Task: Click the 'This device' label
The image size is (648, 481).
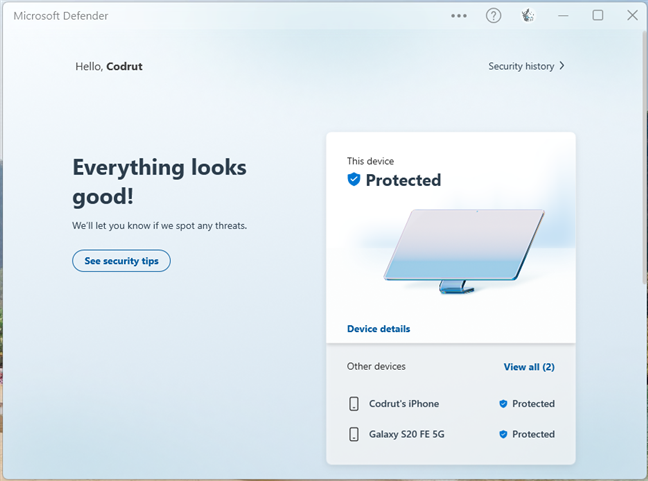Action: pyautogui.click(x=370, y=161)
